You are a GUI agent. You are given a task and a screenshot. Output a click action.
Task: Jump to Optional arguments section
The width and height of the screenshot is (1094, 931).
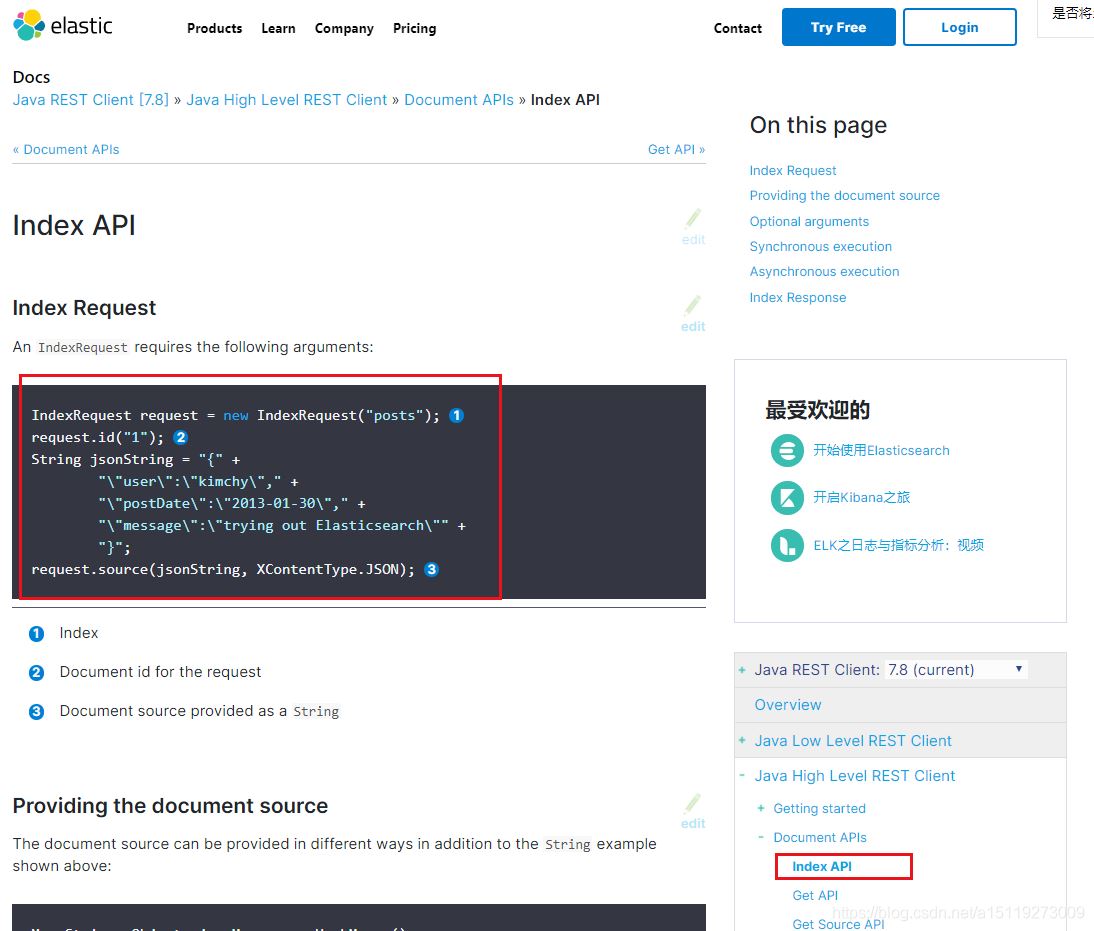click(x=809, y=221)
